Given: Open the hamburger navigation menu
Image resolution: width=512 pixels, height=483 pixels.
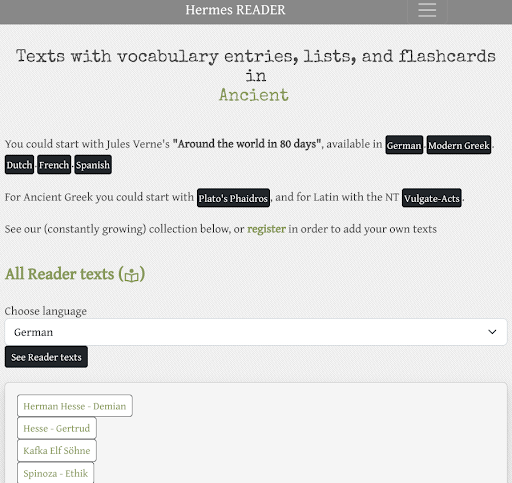Looking at the screenshot, I should pos(427,10).
